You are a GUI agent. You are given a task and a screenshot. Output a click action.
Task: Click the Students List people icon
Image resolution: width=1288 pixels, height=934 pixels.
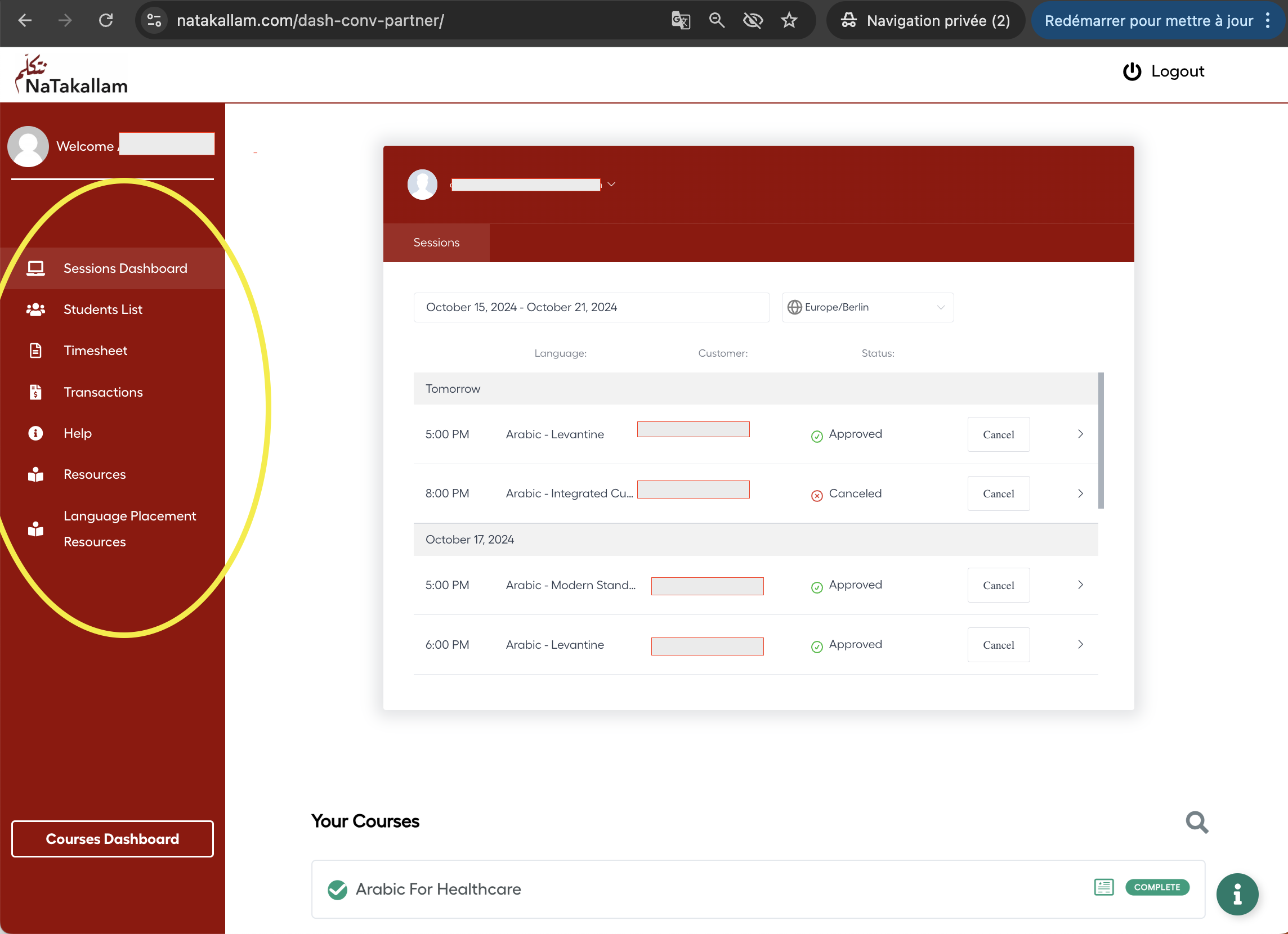click(x=36, y=309)
